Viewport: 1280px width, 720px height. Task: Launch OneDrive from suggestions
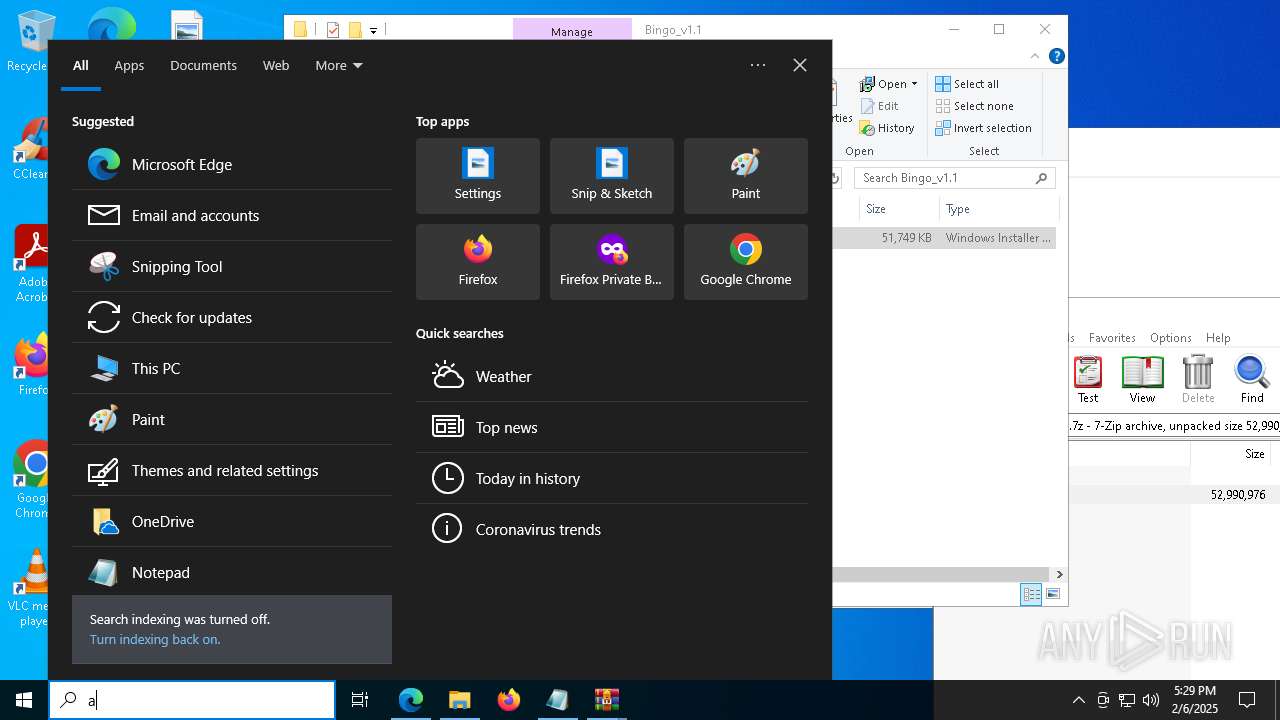pos(232,521)
